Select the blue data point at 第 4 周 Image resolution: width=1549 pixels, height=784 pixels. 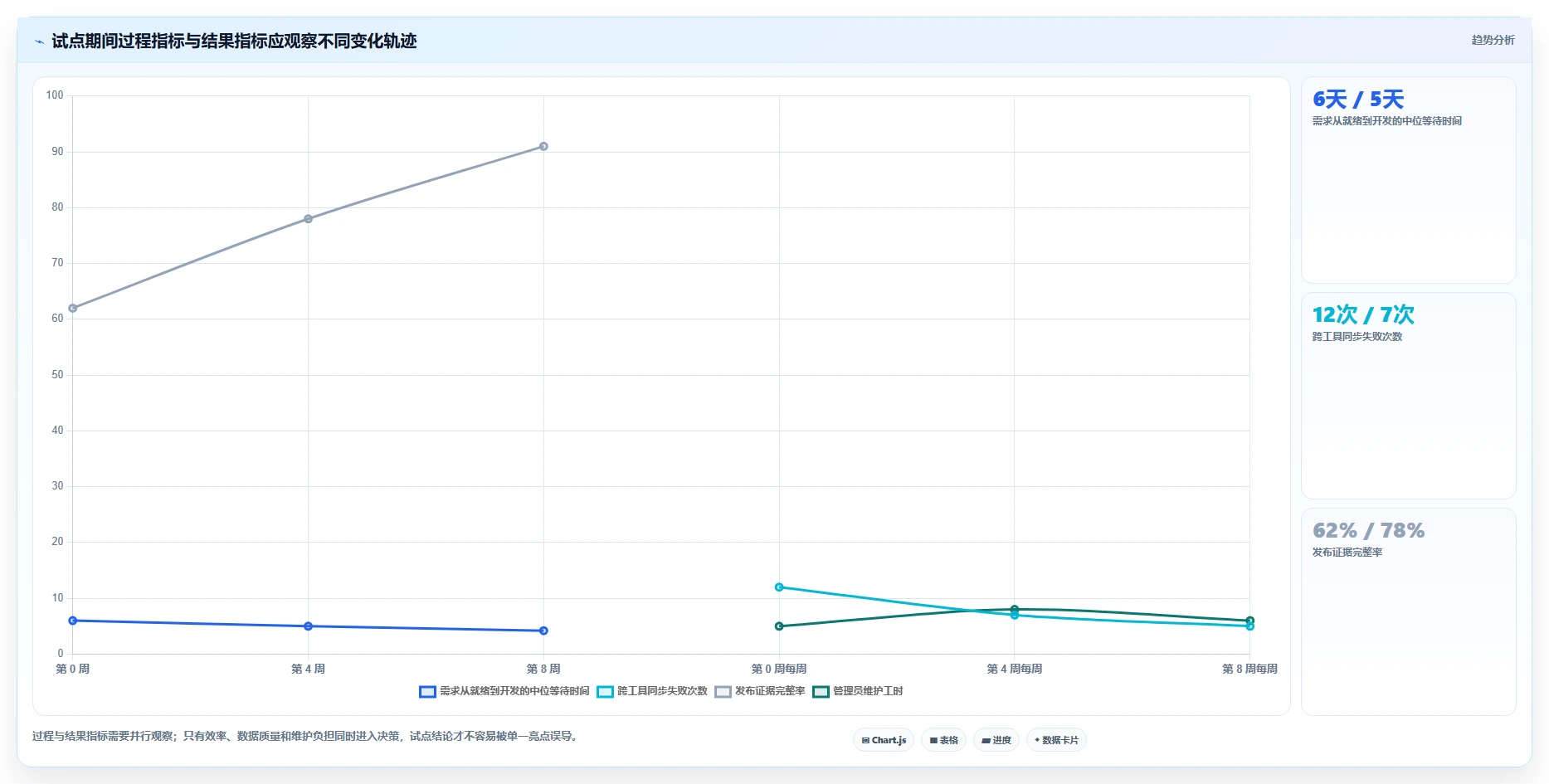point(308,626)
